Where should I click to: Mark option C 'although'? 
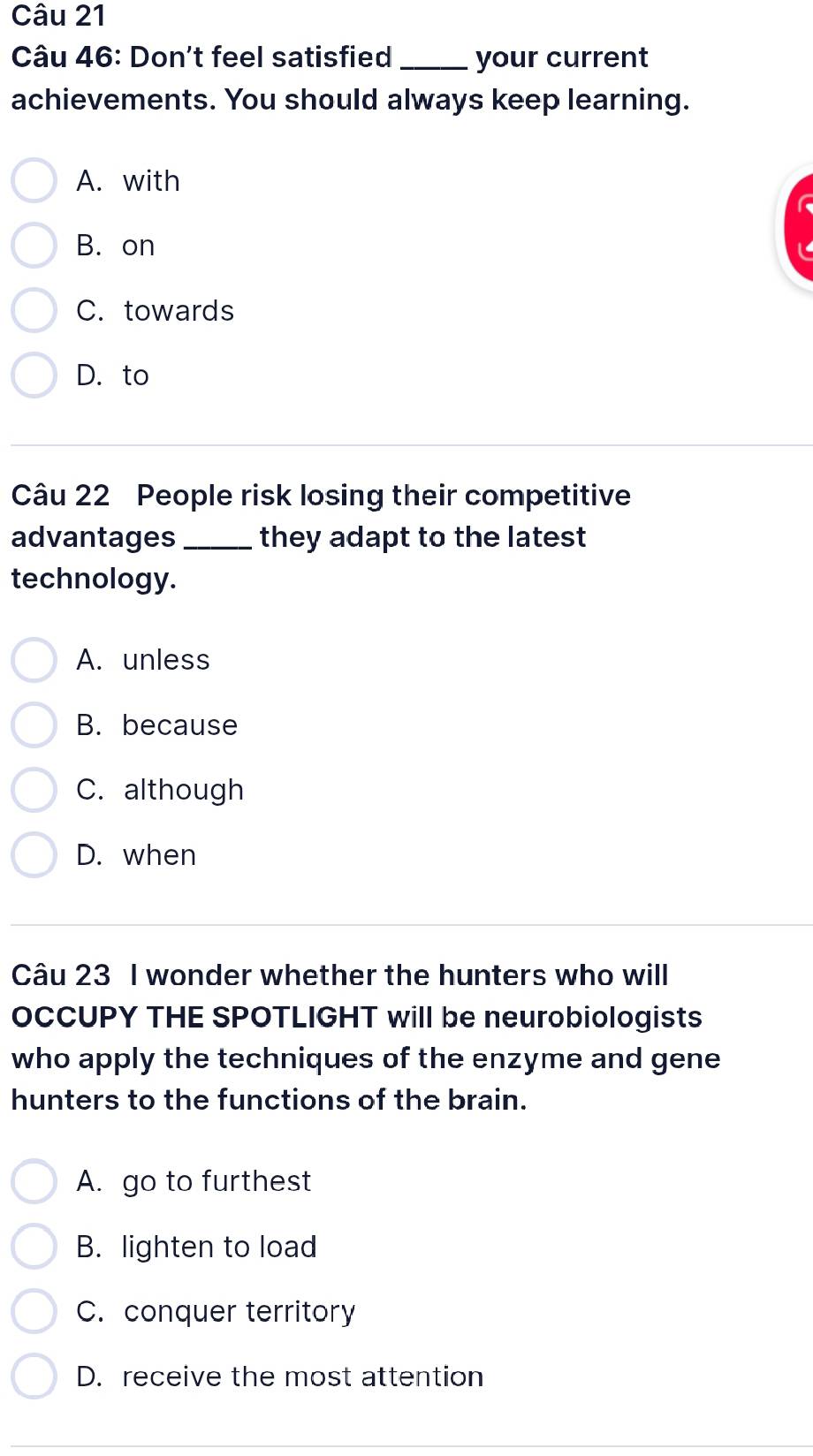click(x=34, y=790)
